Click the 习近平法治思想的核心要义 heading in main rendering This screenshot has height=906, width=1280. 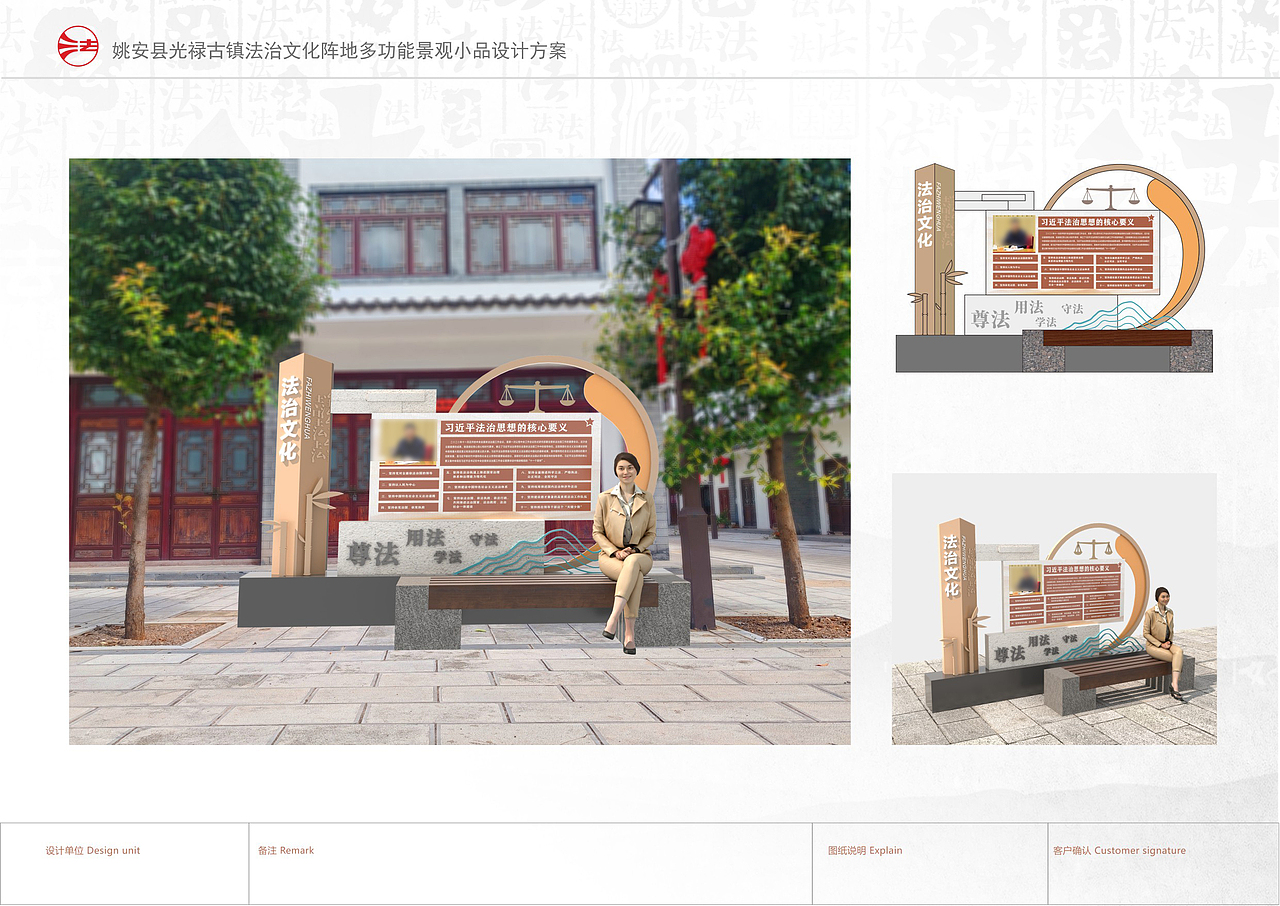click(x=506, y=427)
